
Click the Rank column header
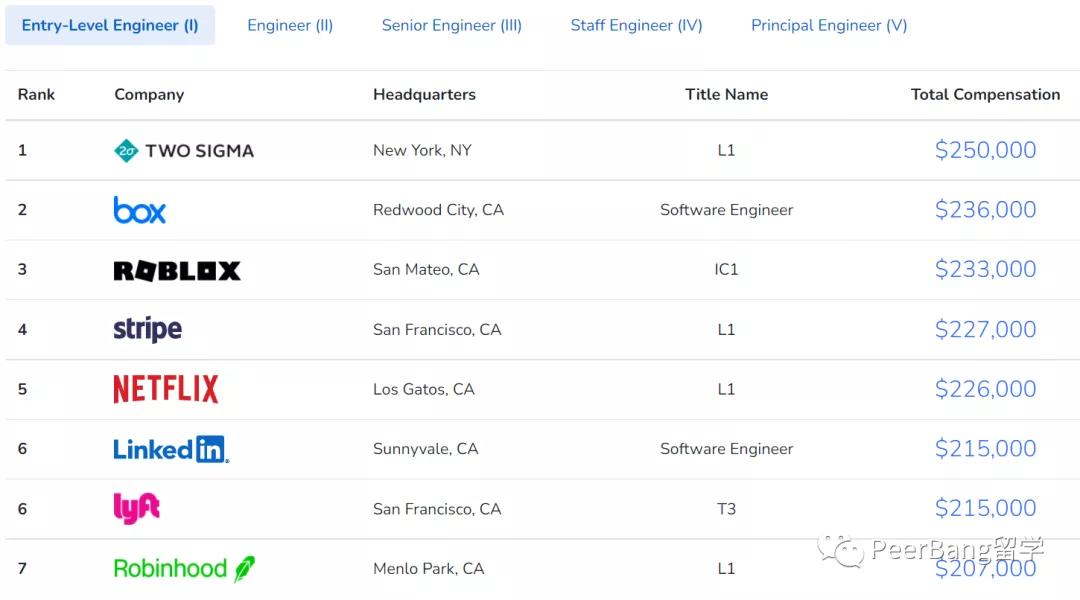[x=36, y=95]
